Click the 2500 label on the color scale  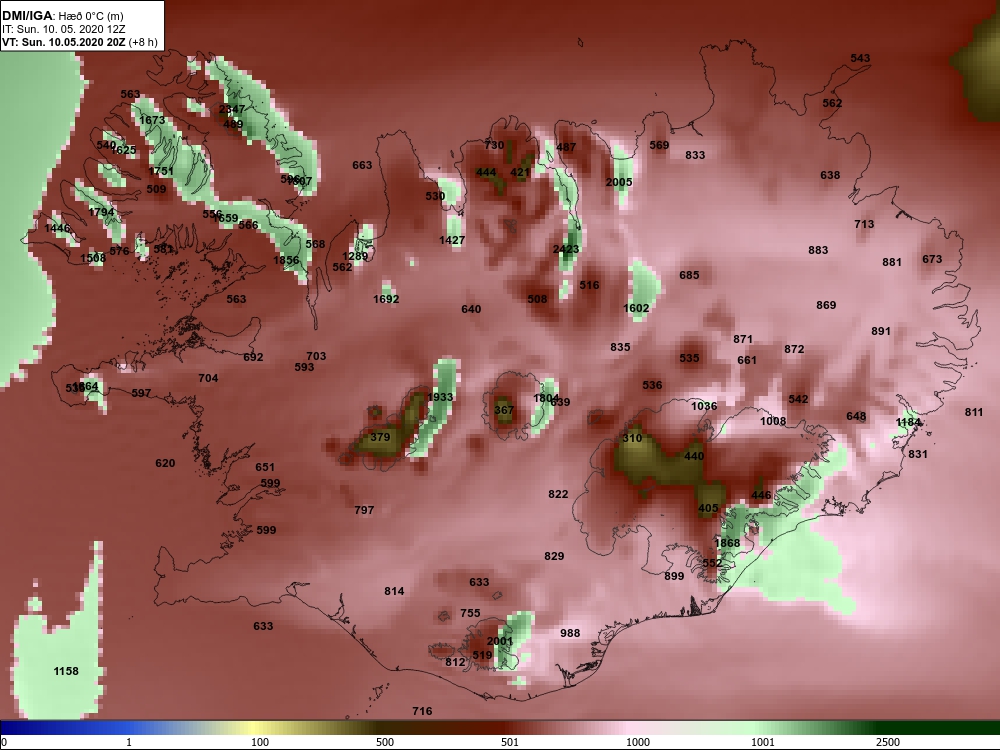888,742
